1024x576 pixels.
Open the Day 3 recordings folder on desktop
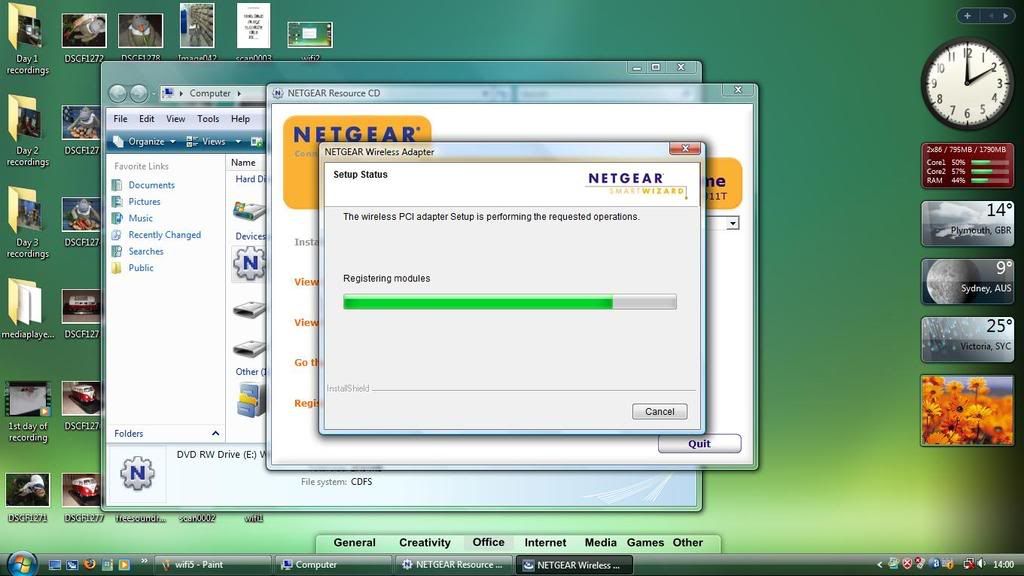click(26, 223)
